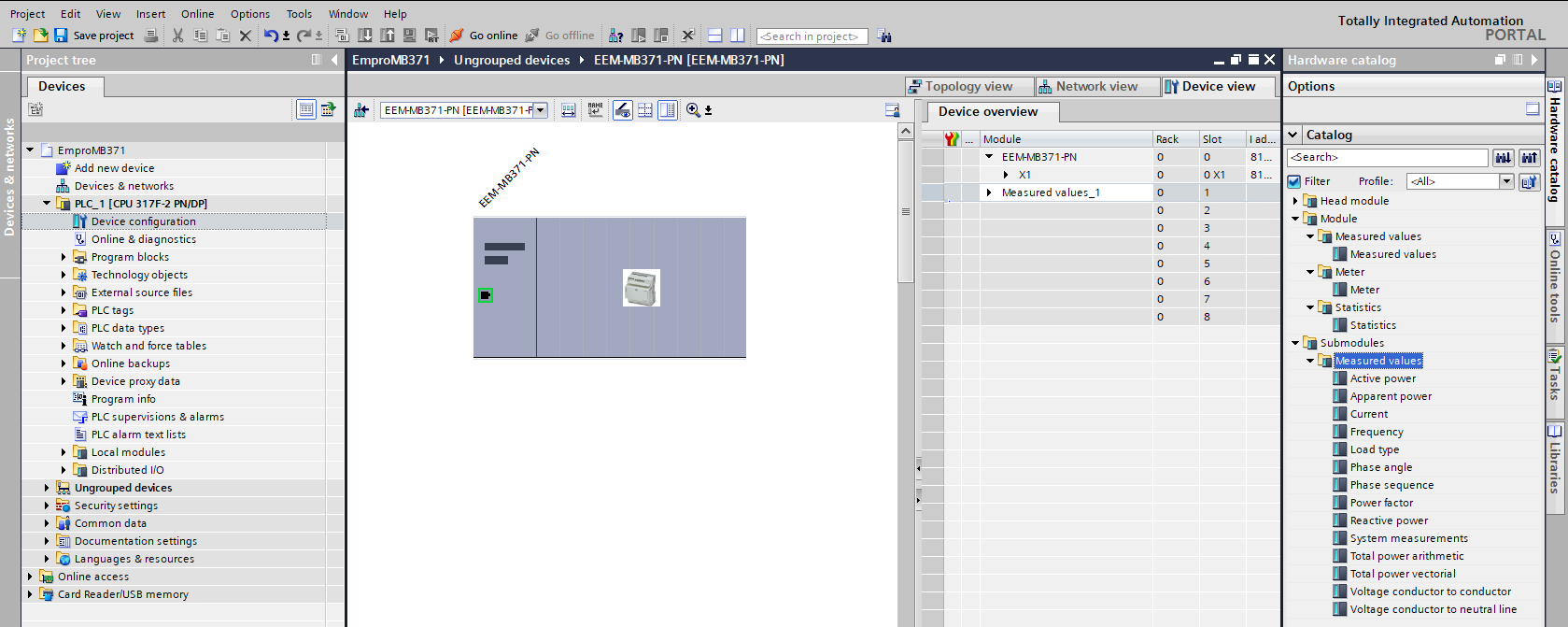Click the Name assignment icon in device toolbar

(595, 110)
